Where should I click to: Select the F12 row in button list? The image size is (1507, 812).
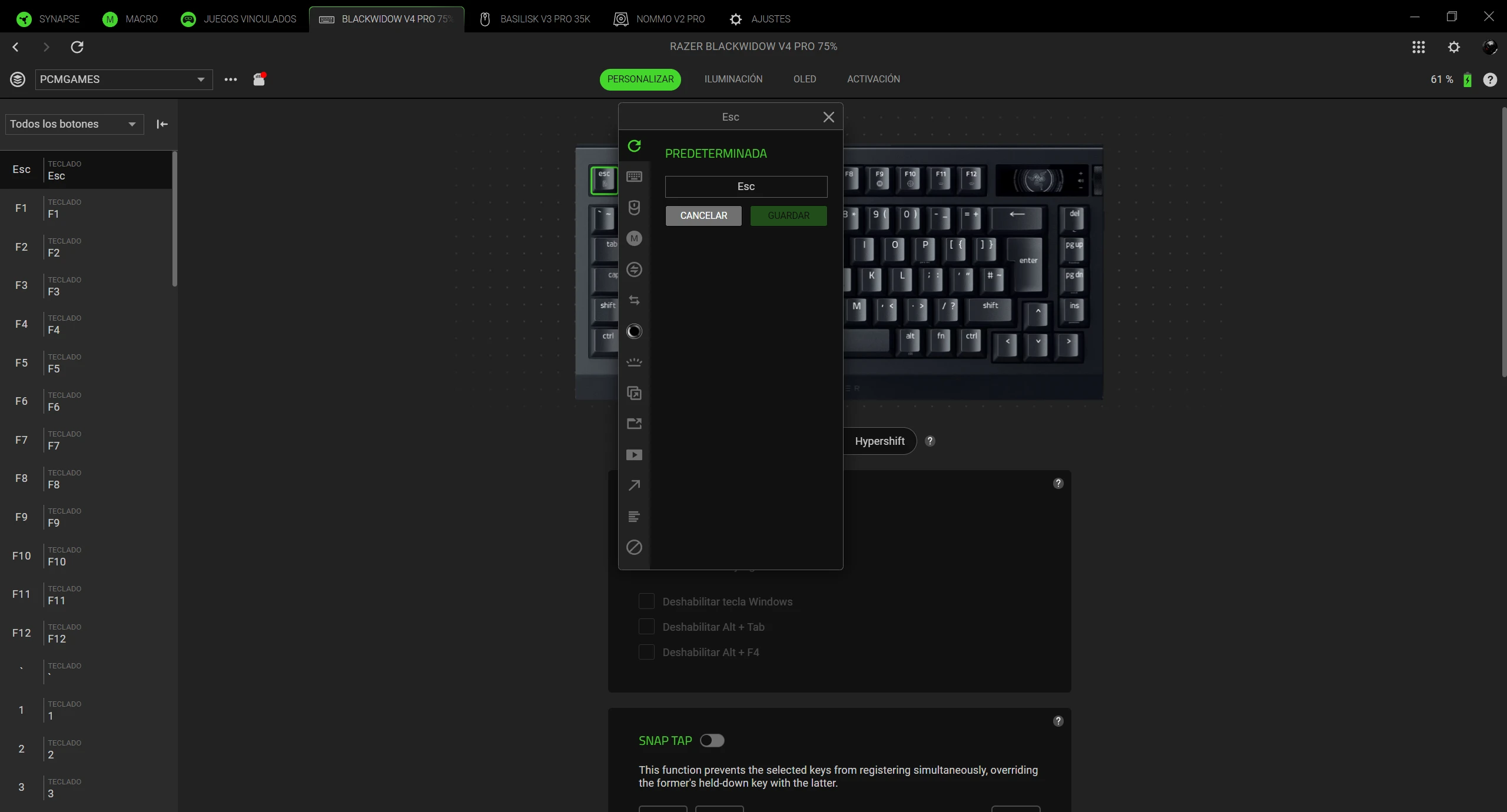(x=86, y=633)
